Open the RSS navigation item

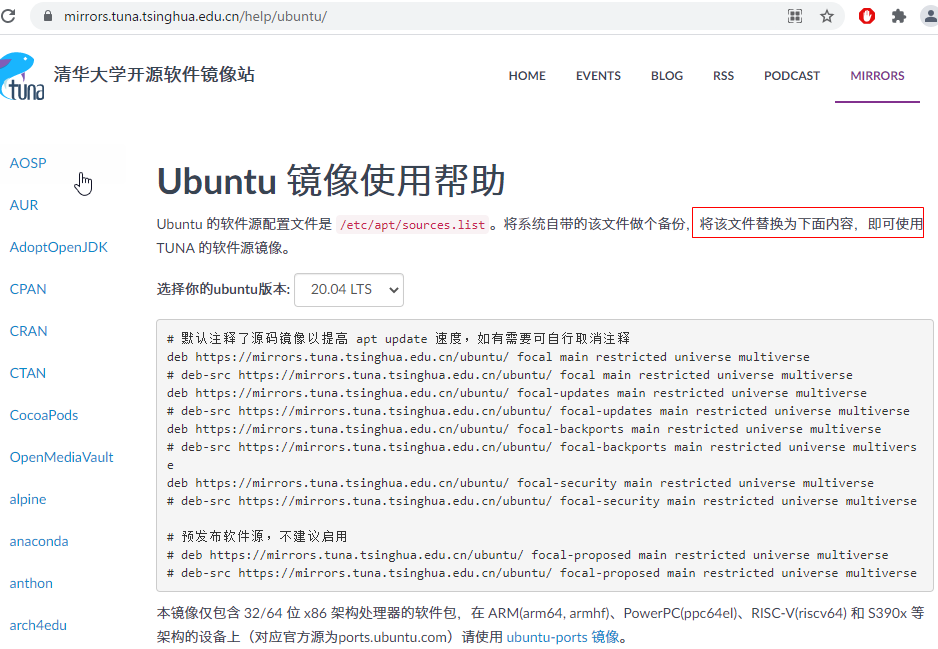[723, 76]
